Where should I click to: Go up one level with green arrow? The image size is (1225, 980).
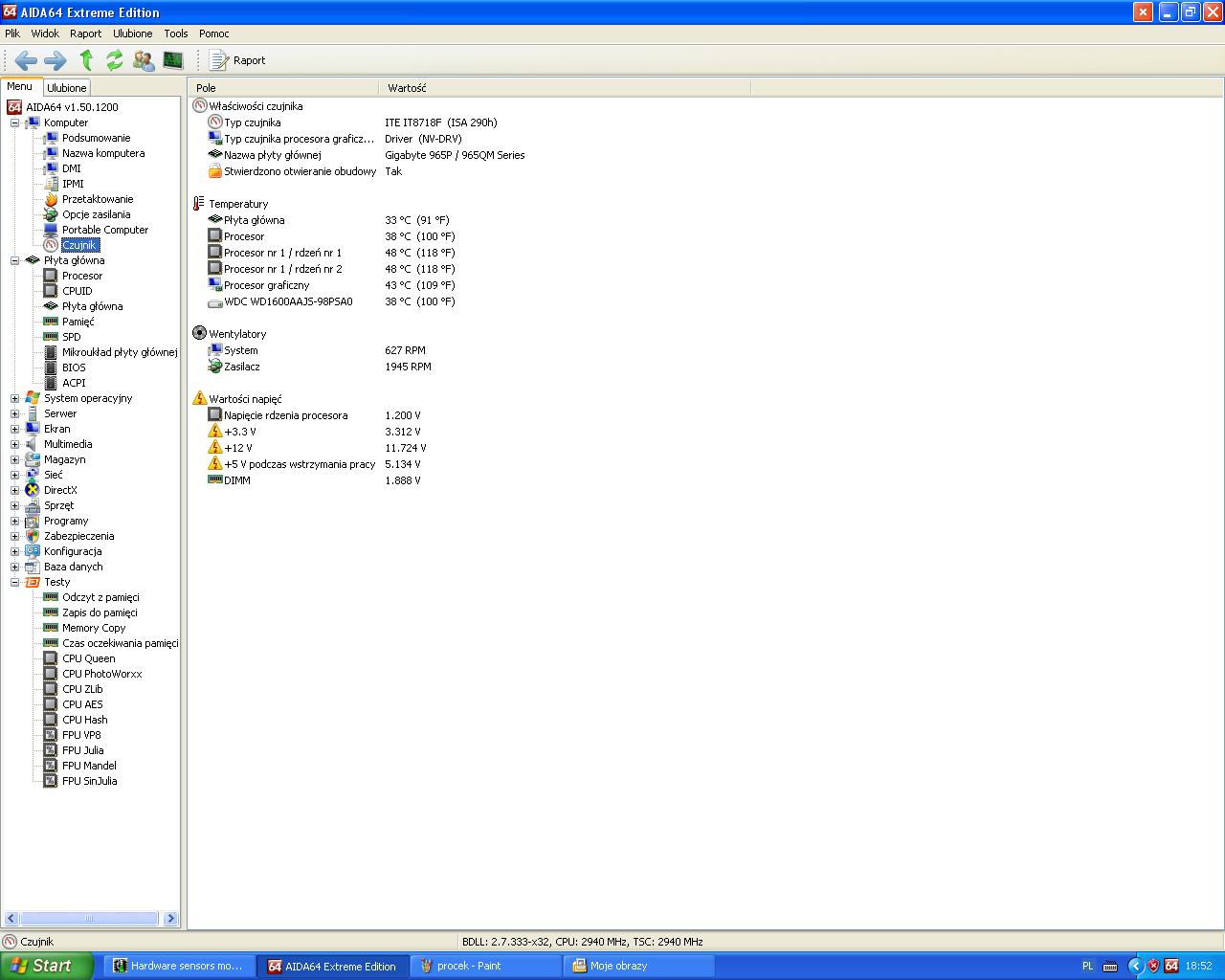pos(86,60)
